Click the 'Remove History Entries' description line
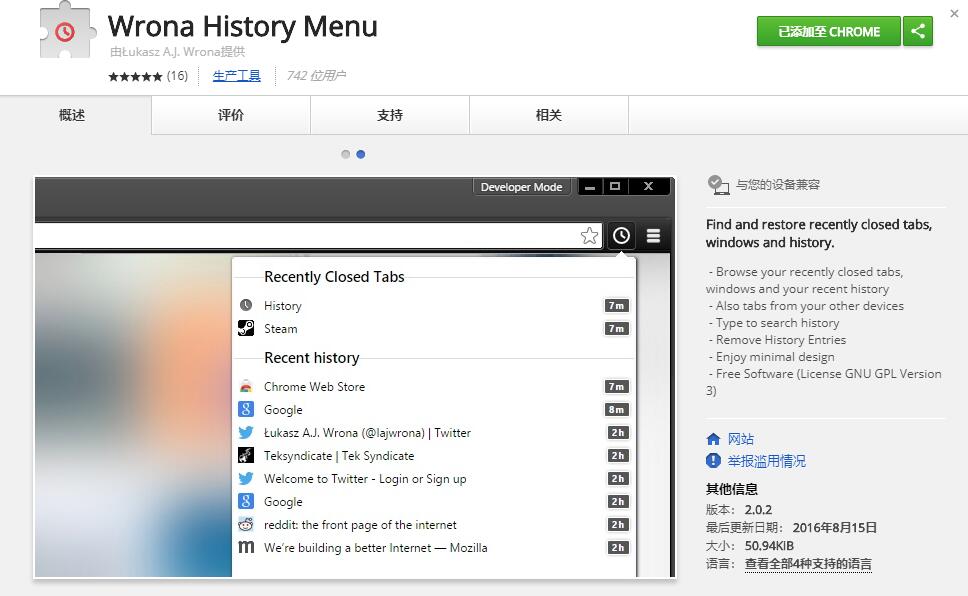Screen dimensions: 968x596 pos(777,340)
